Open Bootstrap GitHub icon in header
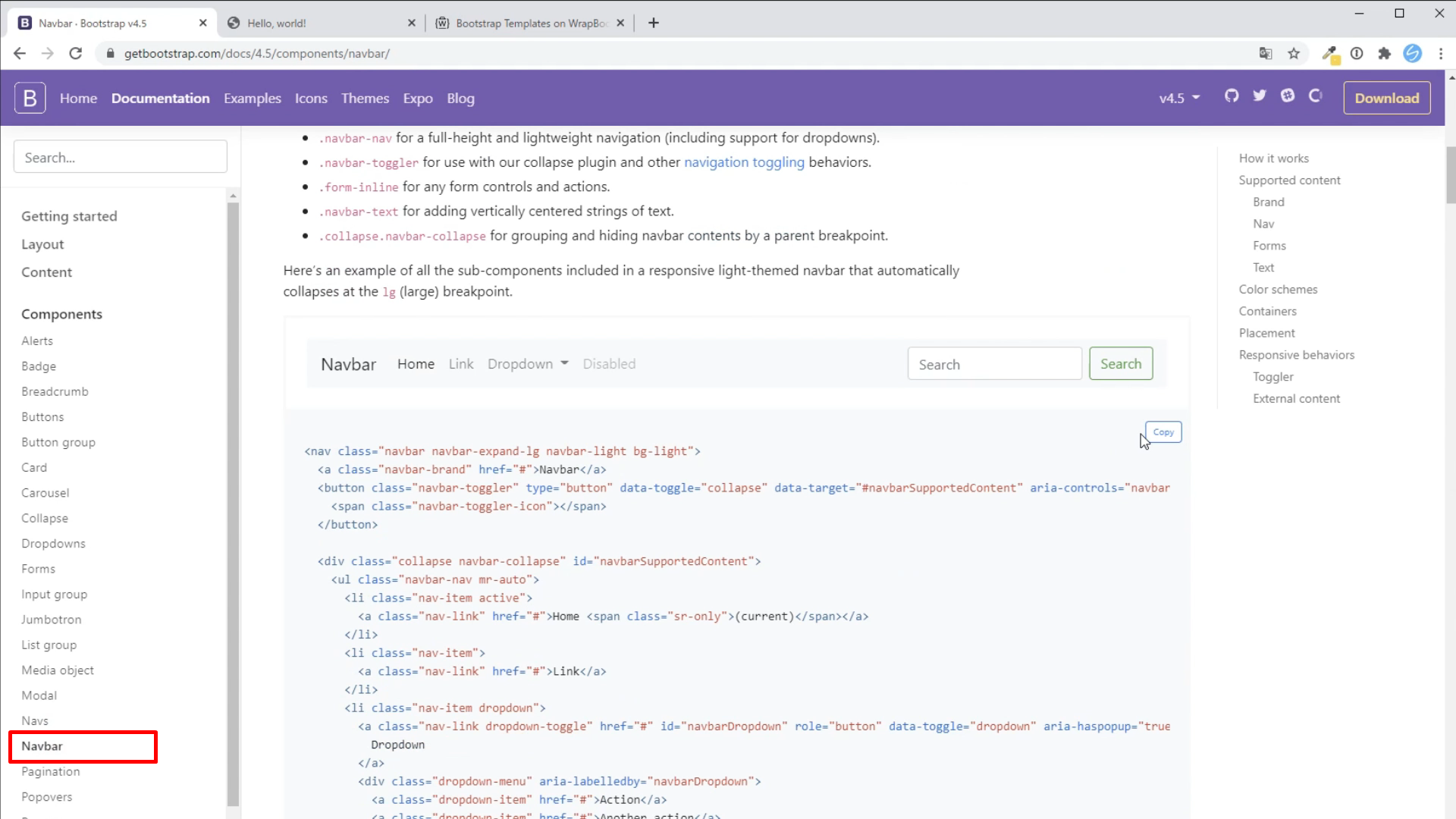Viewport: 1456px width, 819px height. pyautogui.click(x=1232, y=96)
